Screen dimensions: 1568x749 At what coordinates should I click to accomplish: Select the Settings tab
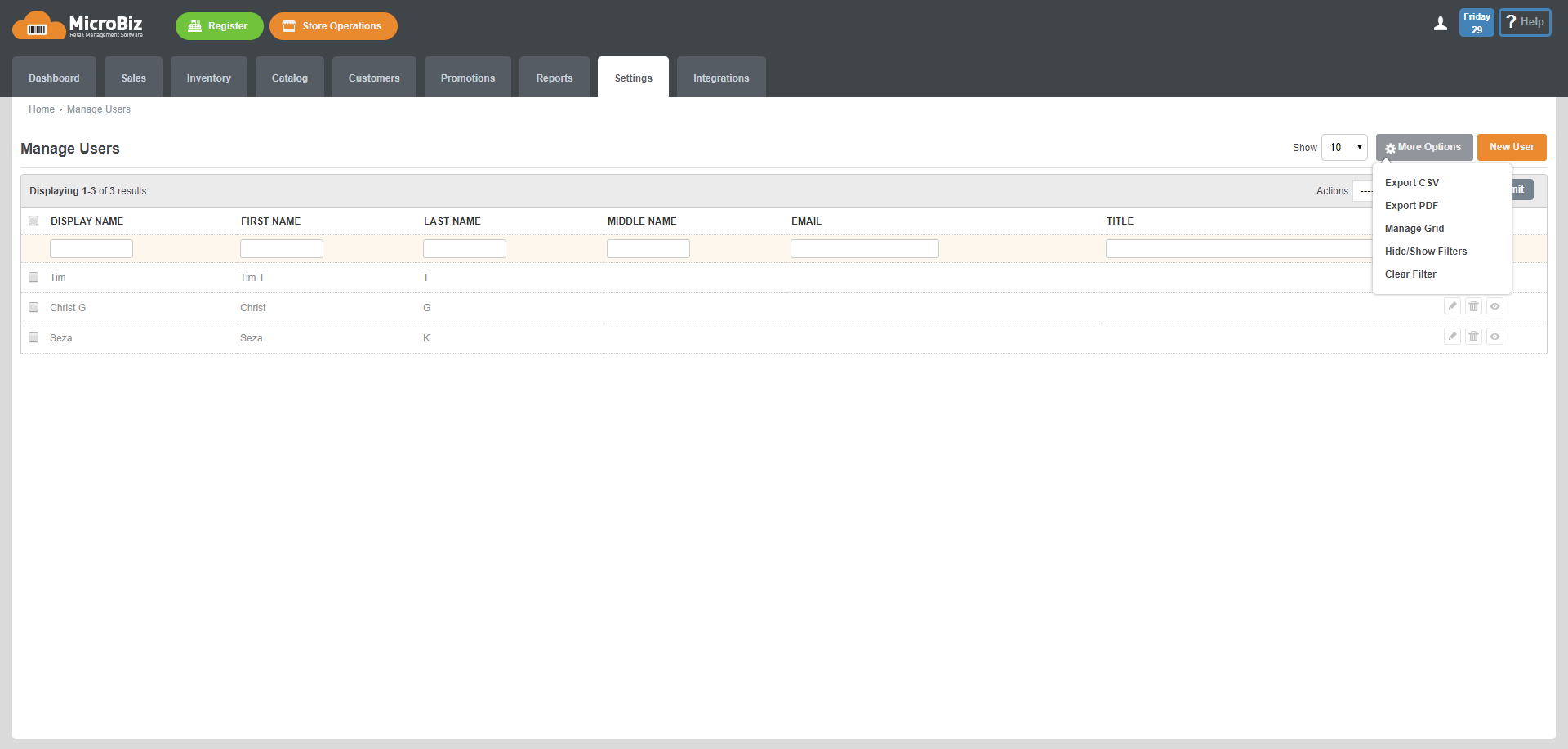[633, 77]
